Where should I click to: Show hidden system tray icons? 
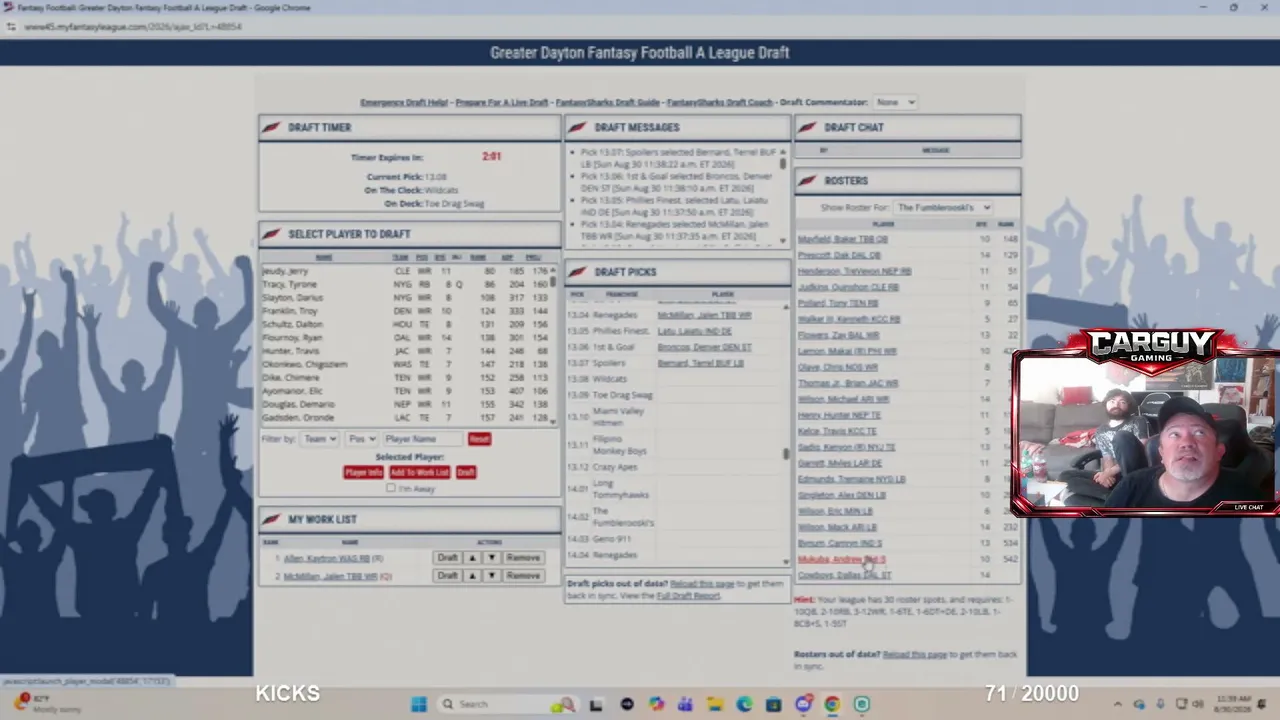coord(1118,704)
